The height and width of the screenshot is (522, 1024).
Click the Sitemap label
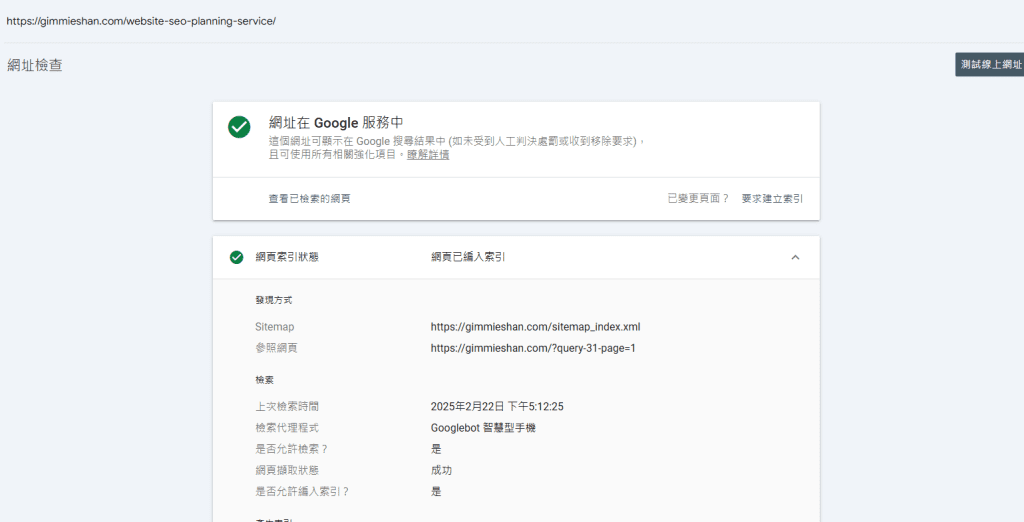(275, 327)
